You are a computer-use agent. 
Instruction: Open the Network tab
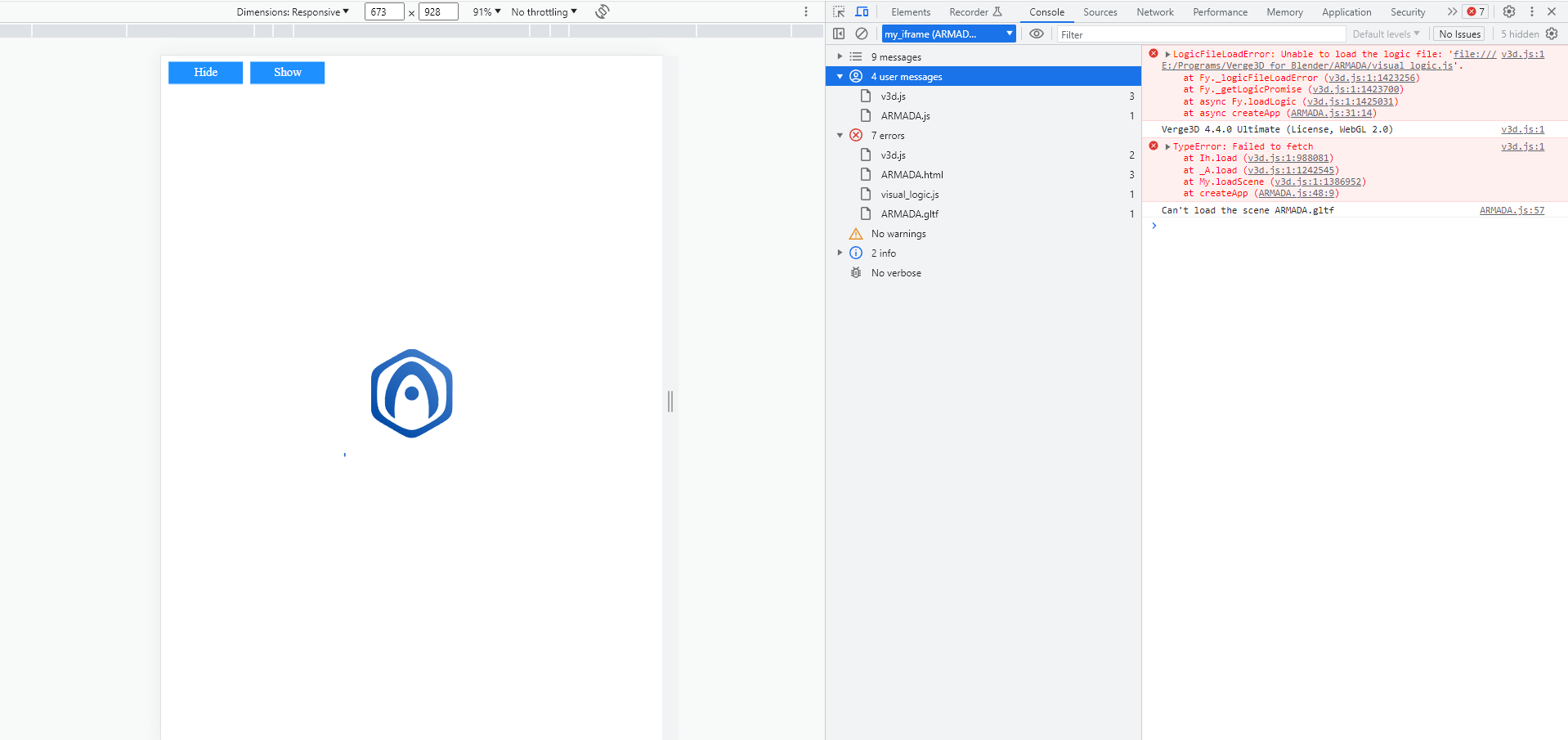[x=1155, y=11]
